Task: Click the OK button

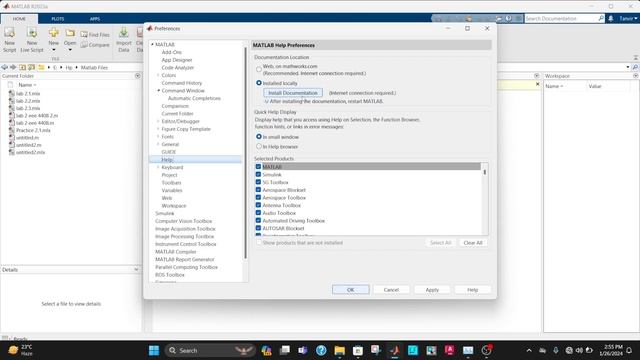Action: tap(351, 289)
